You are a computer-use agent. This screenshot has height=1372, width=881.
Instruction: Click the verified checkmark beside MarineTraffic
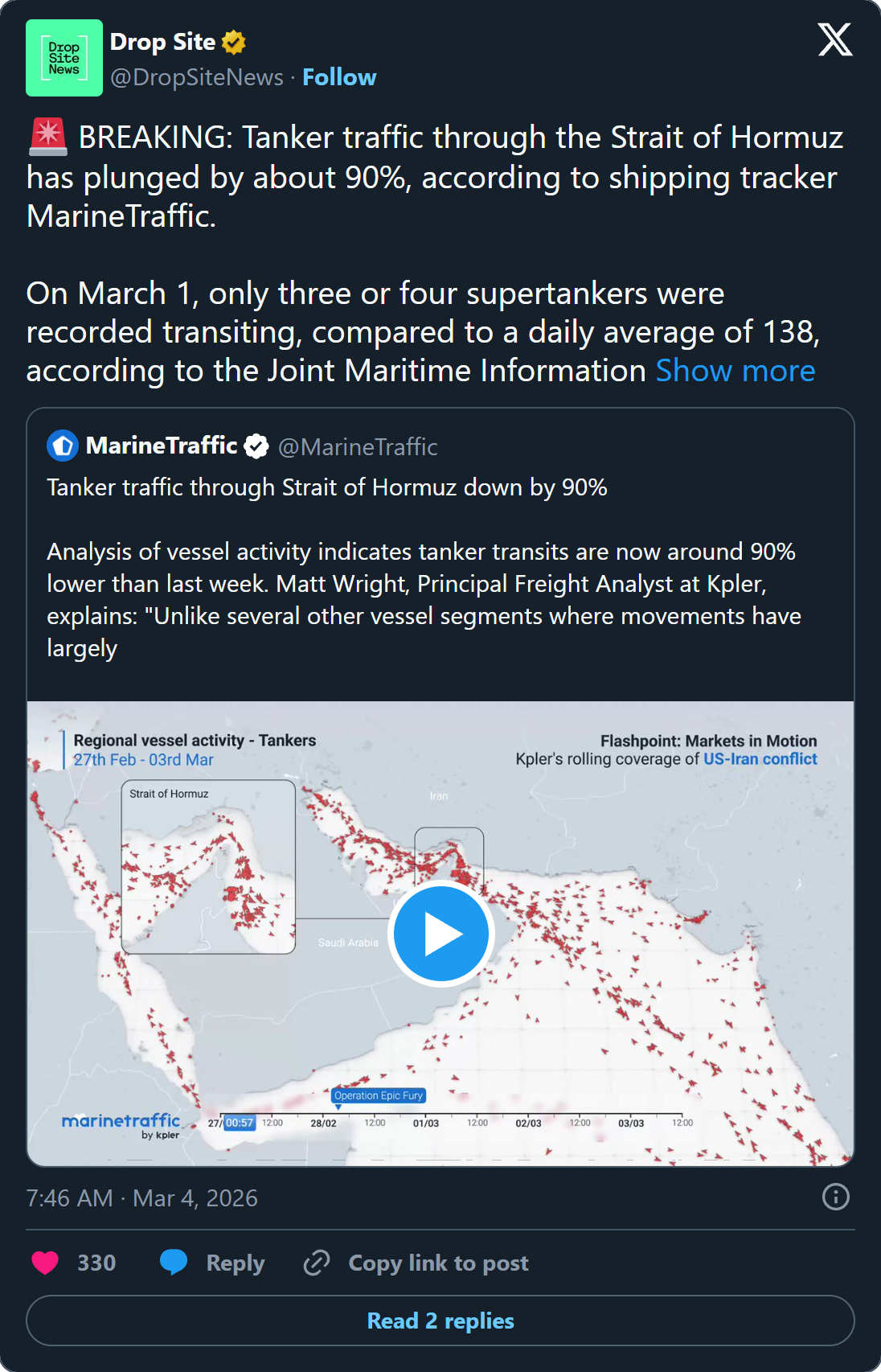coord(256,446)
